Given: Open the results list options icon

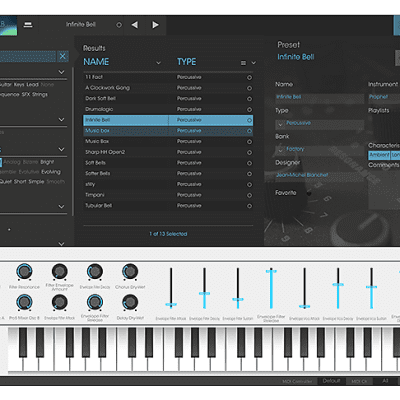Looking at the screenshot, I should pyautogui.click(x=243, y=63).
